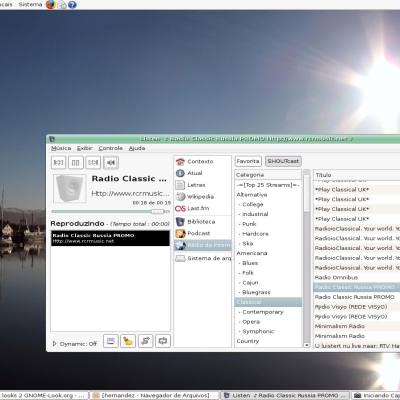Screen dimensions: 400x400
Task: Select the Opera subcategory
Action: (268, 322)
